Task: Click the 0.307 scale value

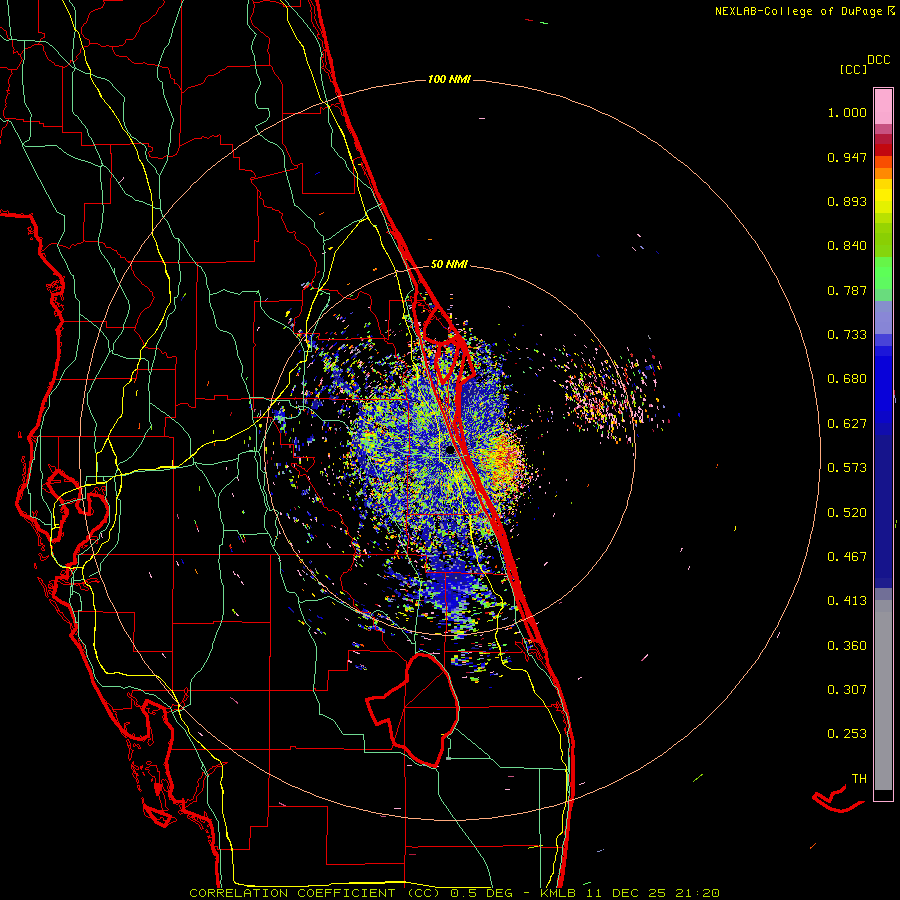Action: pos(847,690)
